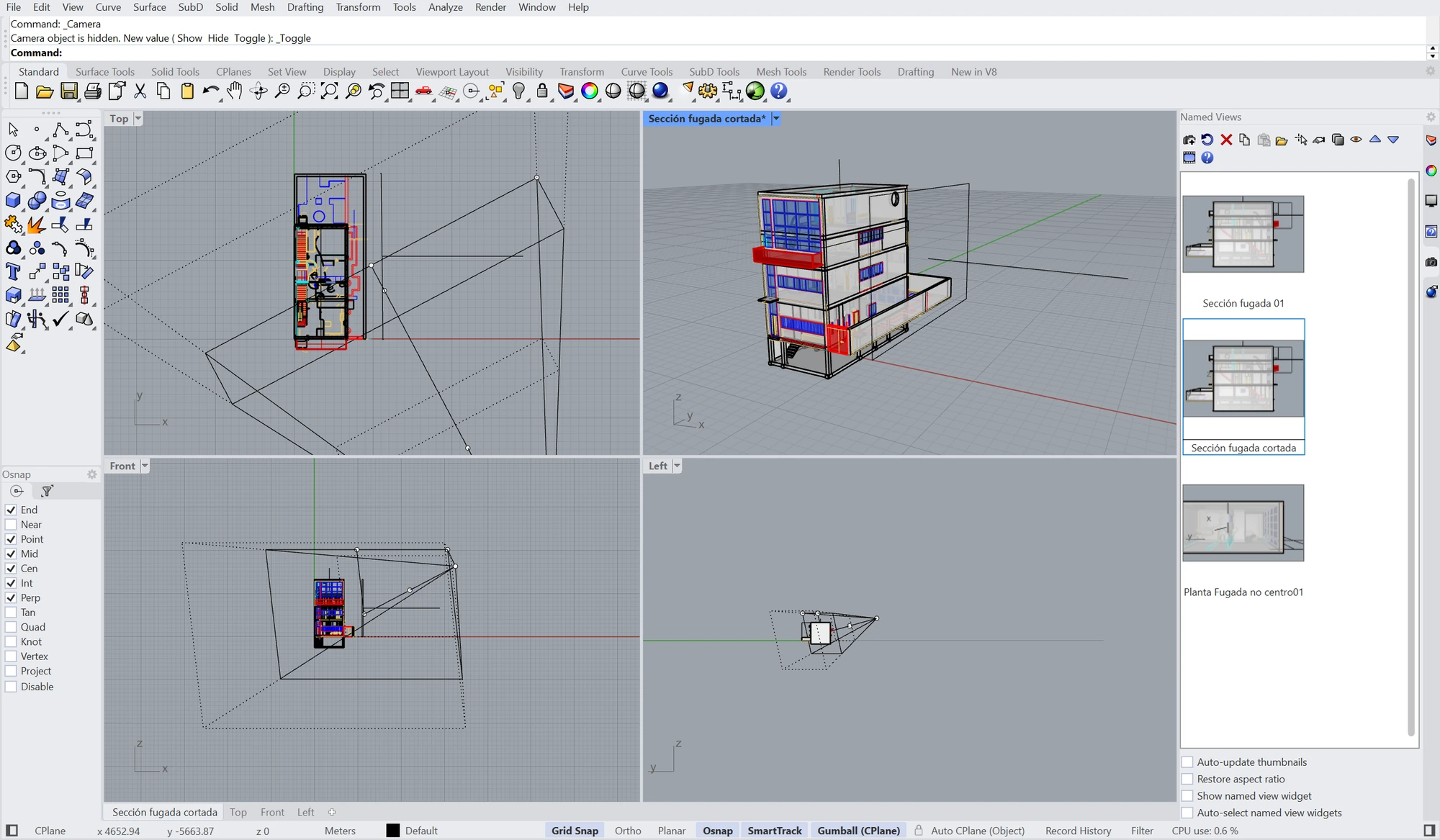This screenshot has height=840, width=1440.
Task: Toggle the Near osnap checkbox
Action: coord(11,525)
